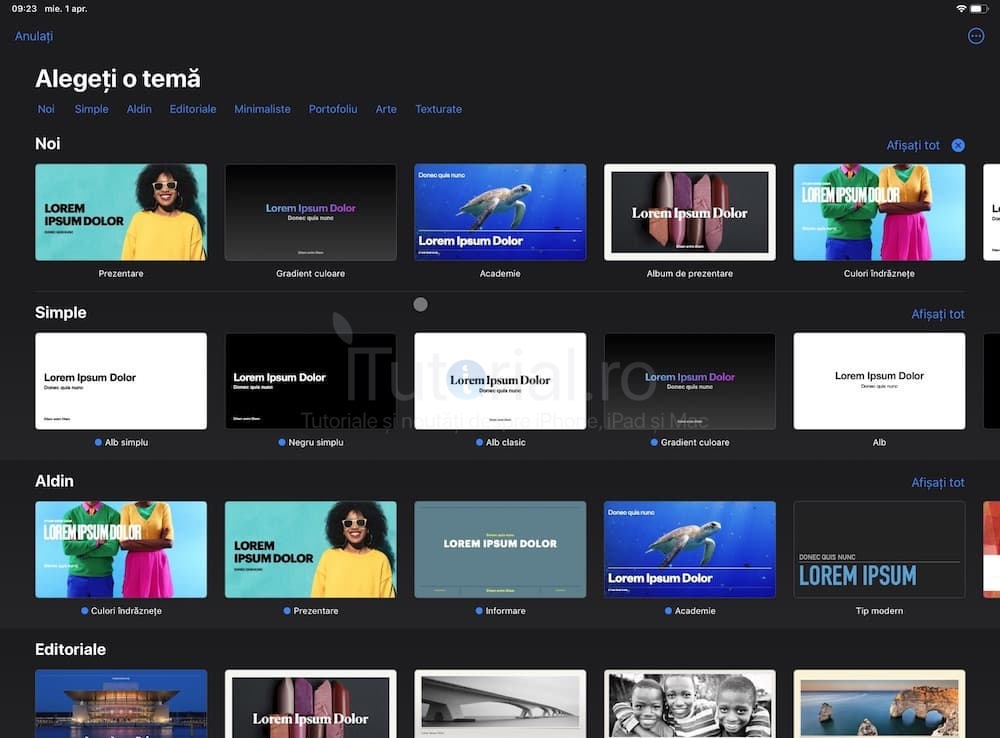Screen dimensions: 1000x738
Task: Choose the Gradient culoare theme in Noi row
Action: [311, 212]
